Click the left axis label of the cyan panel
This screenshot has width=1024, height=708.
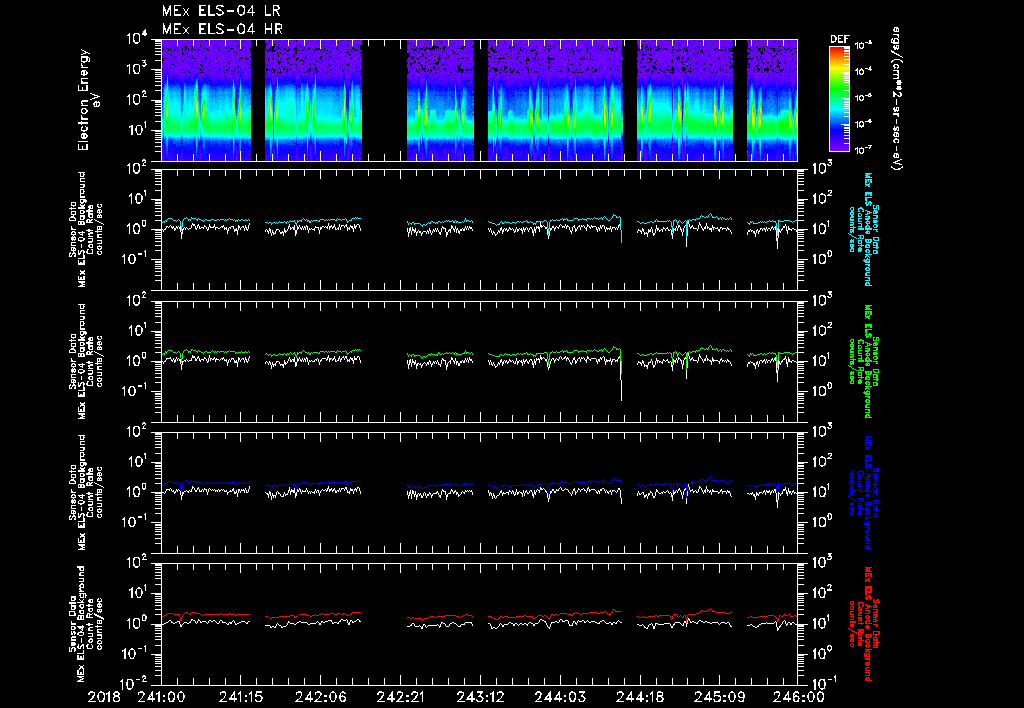point(86,229)
